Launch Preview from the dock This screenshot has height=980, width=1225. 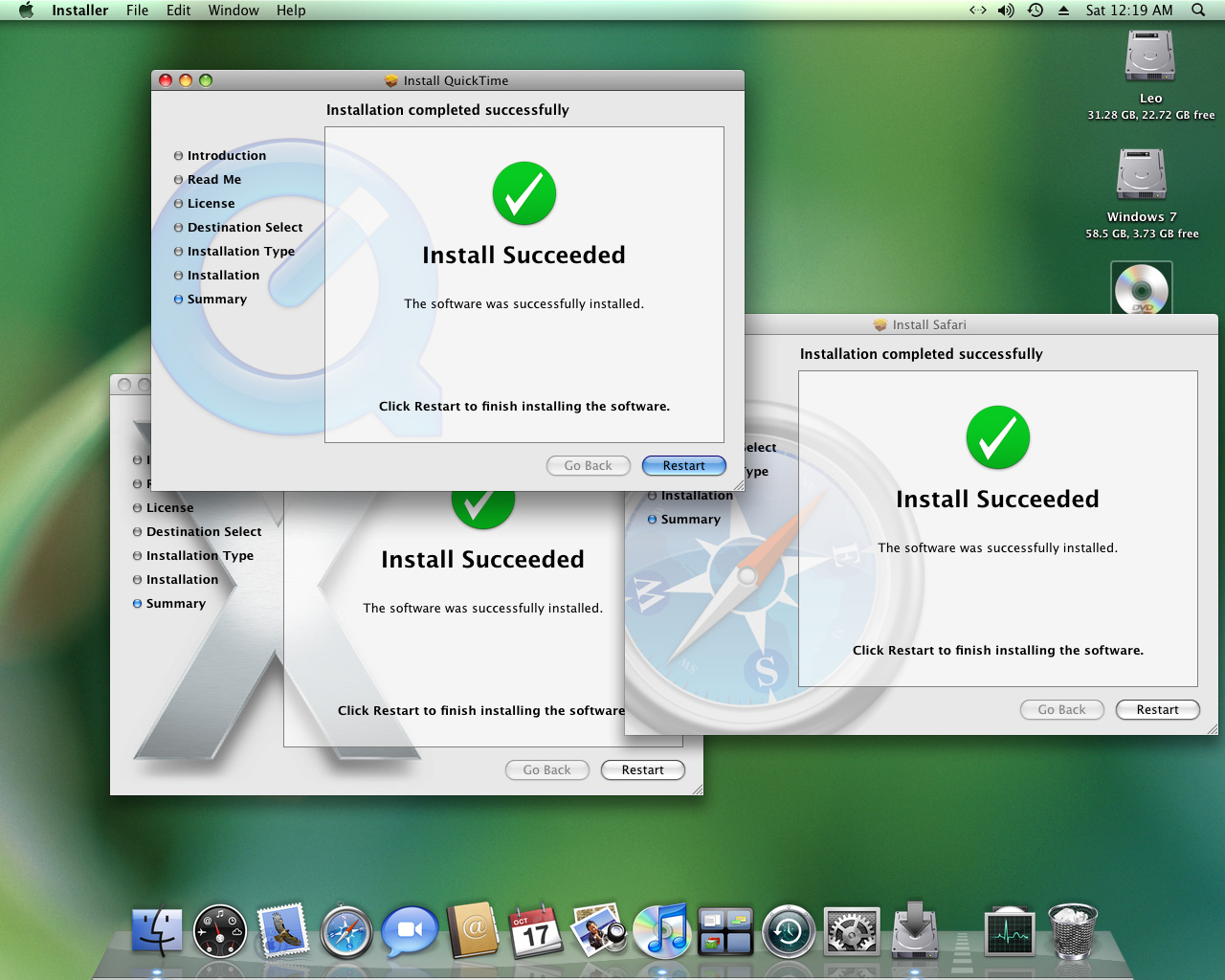tap(599, 930)
